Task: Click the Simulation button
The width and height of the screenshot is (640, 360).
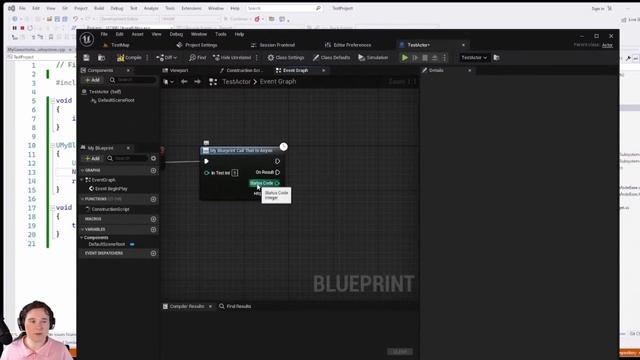Action: click(x=373, y=58)
